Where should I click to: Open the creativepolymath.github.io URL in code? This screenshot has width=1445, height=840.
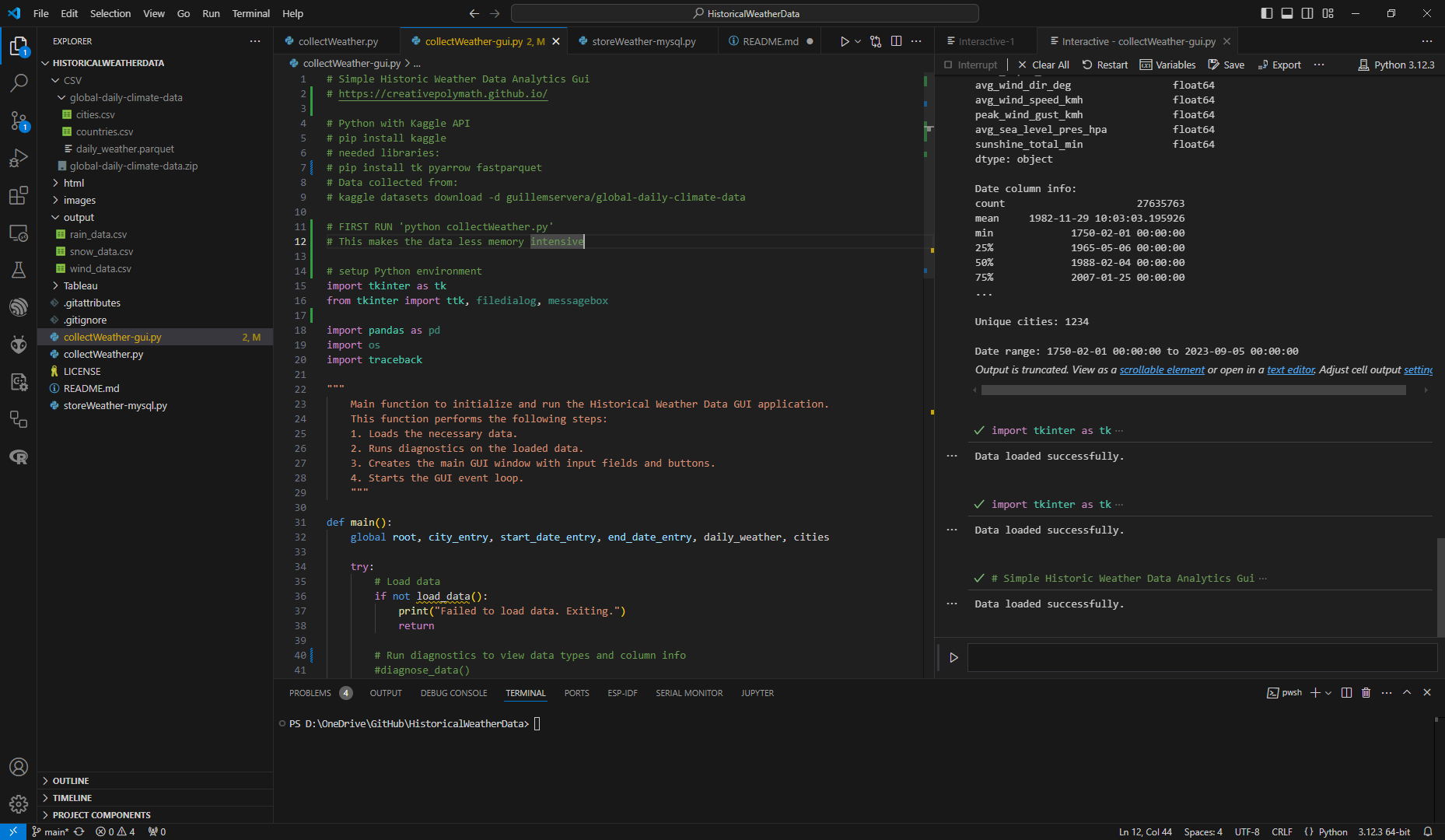pos(443,93)
